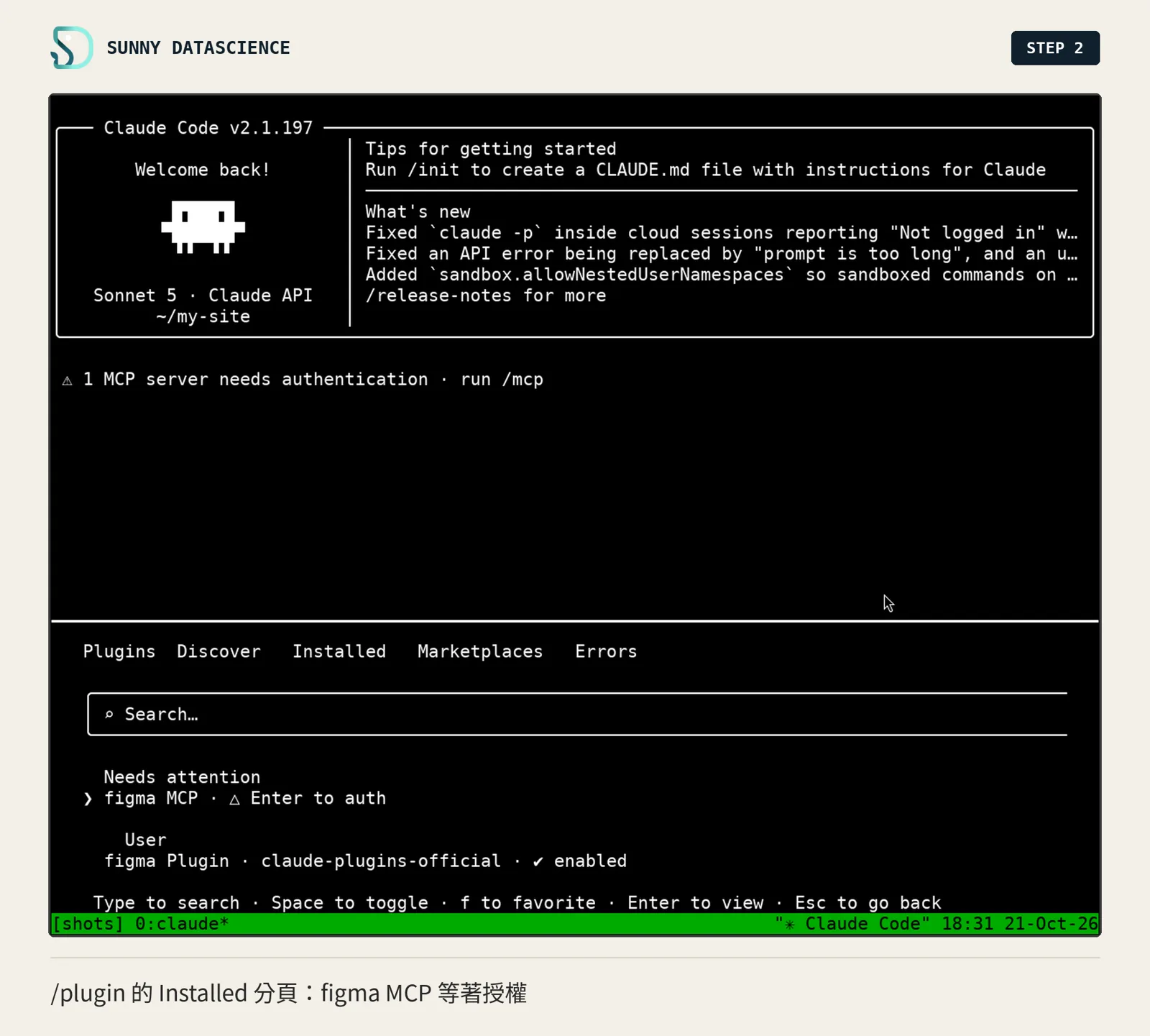Click the 'What's new' heading
The height and width of the screenshot is (1036, 1150).
coord(418,211)
